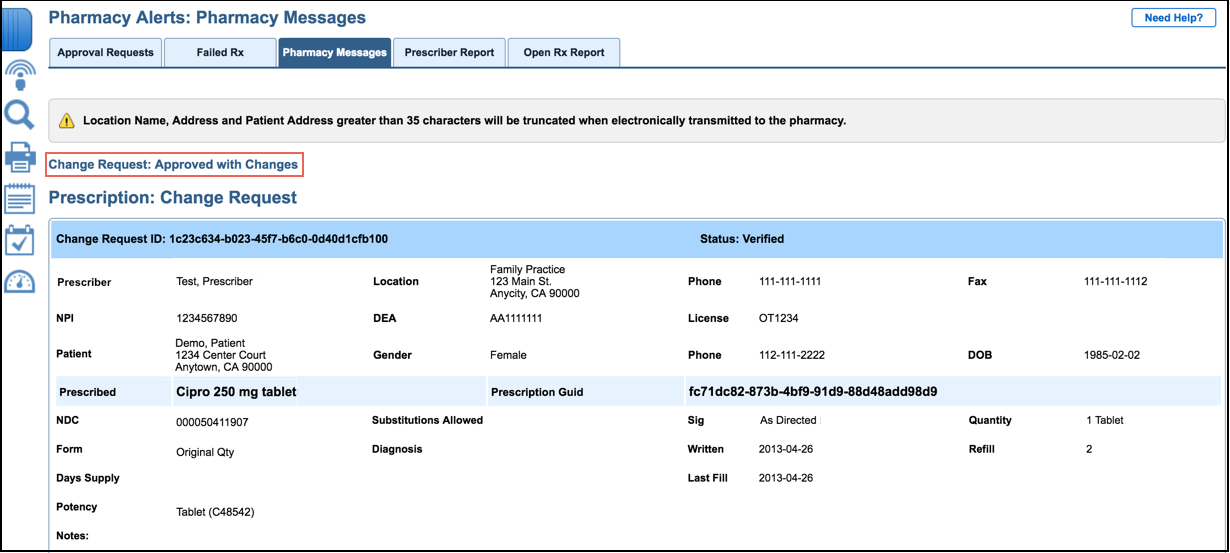
Task: Select the Pharmacy Messages tab
Action: 334,53
